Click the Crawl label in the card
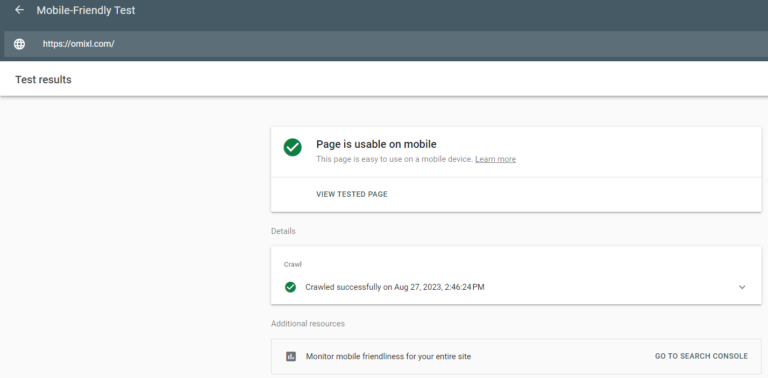Viewport: 768px width, 378px height. click(x=292, y=264)
